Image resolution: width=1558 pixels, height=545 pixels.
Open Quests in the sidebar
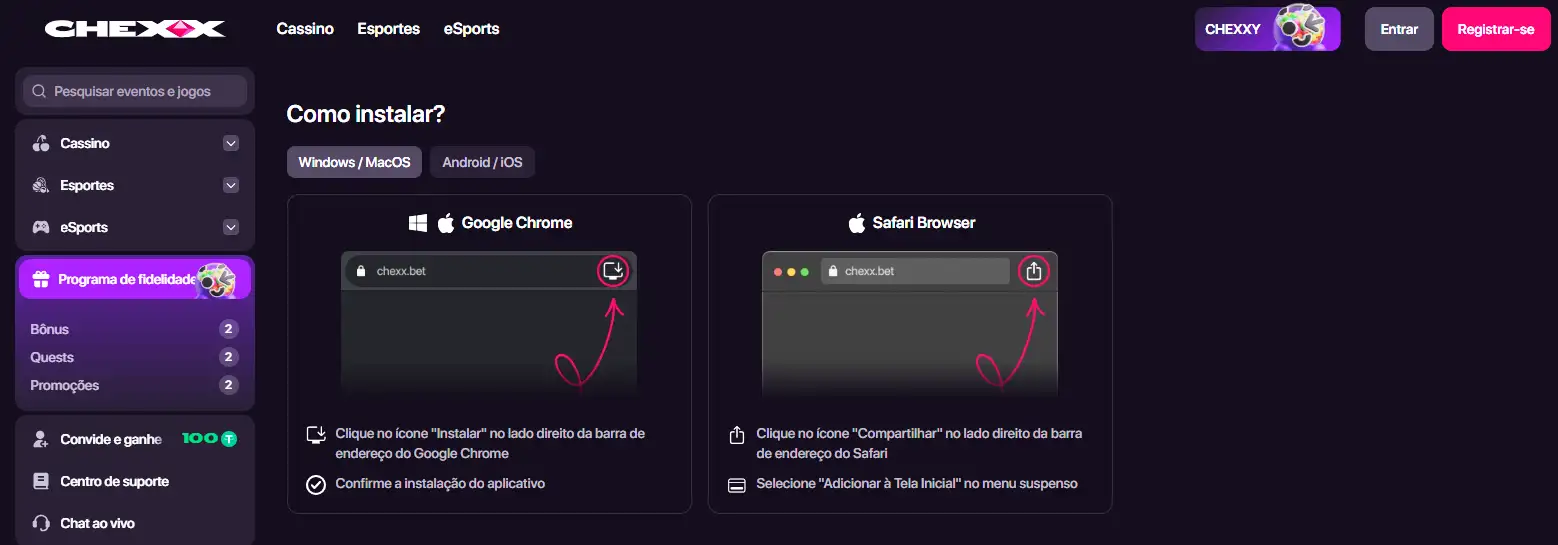click(52, 357)
